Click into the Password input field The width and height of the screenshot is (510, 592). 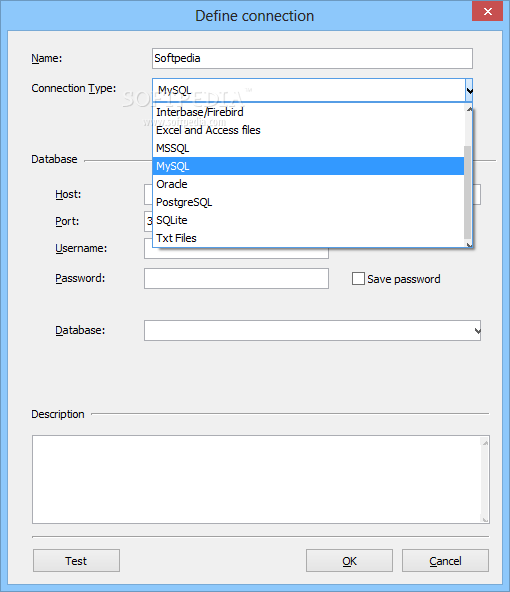(x=236, y=279)
